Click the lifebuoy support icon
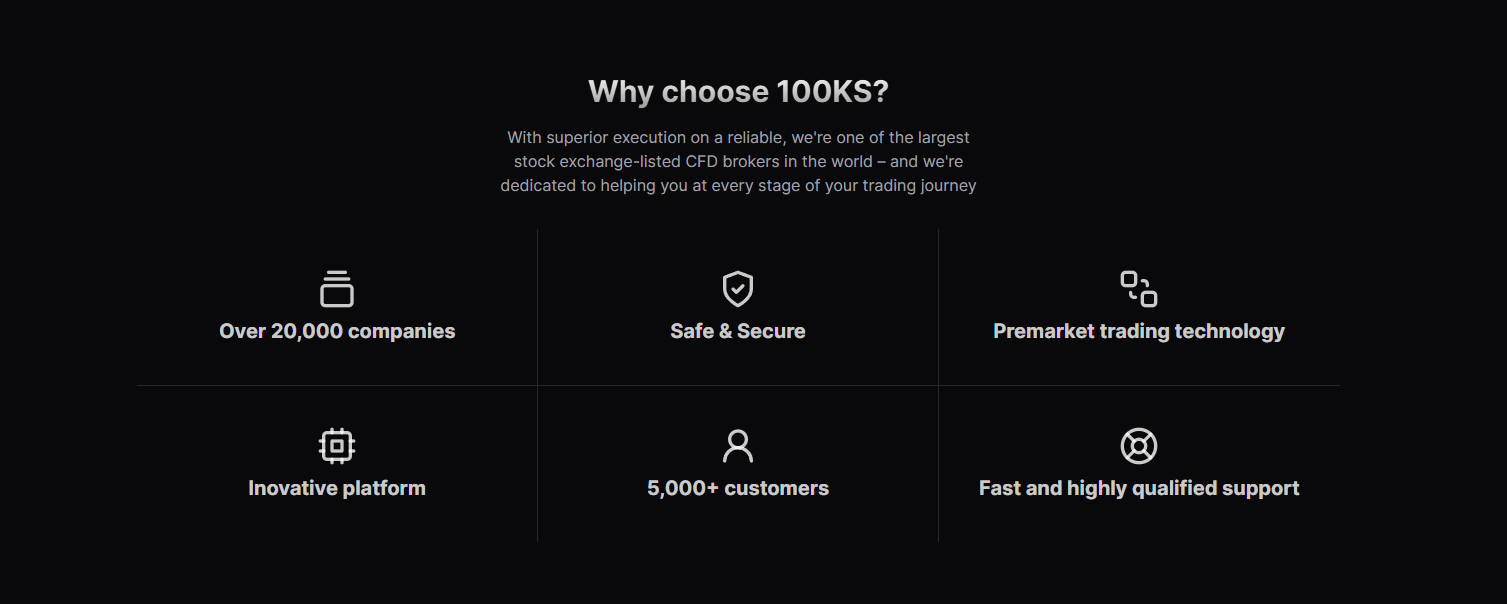This screenshot has height=604, width=1507. pyautogui.click(x=1139, y=446)
